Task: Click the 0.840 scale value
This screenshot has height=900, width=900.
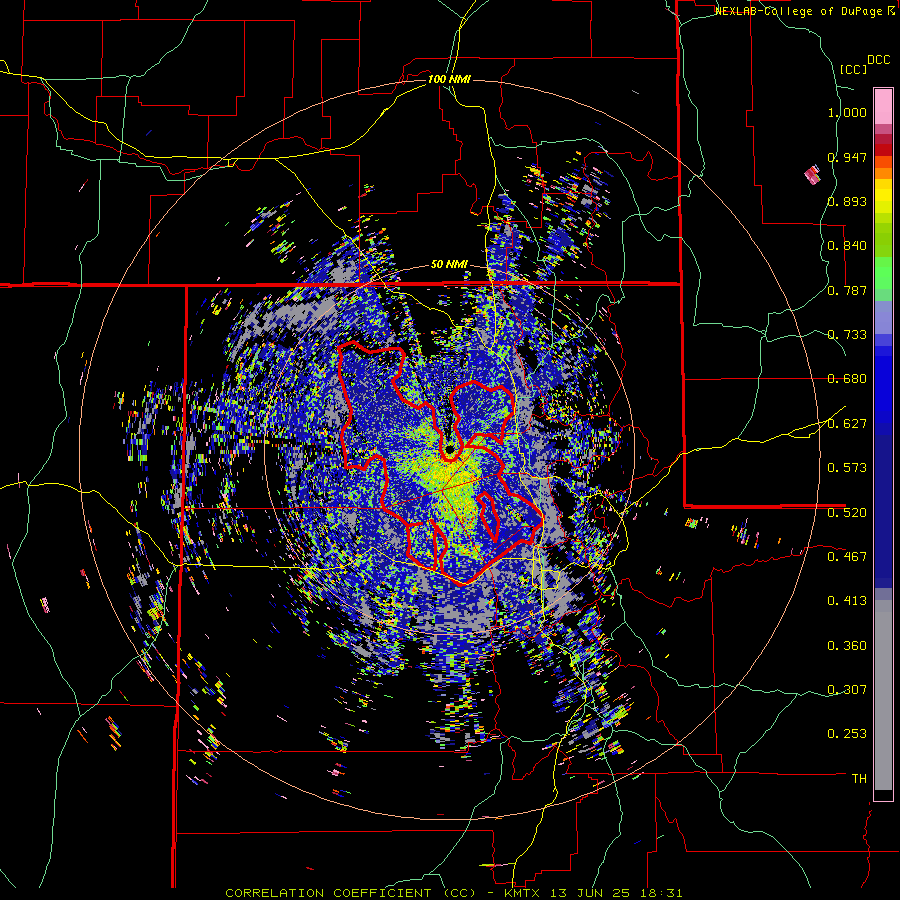Action: coord(847,246)
